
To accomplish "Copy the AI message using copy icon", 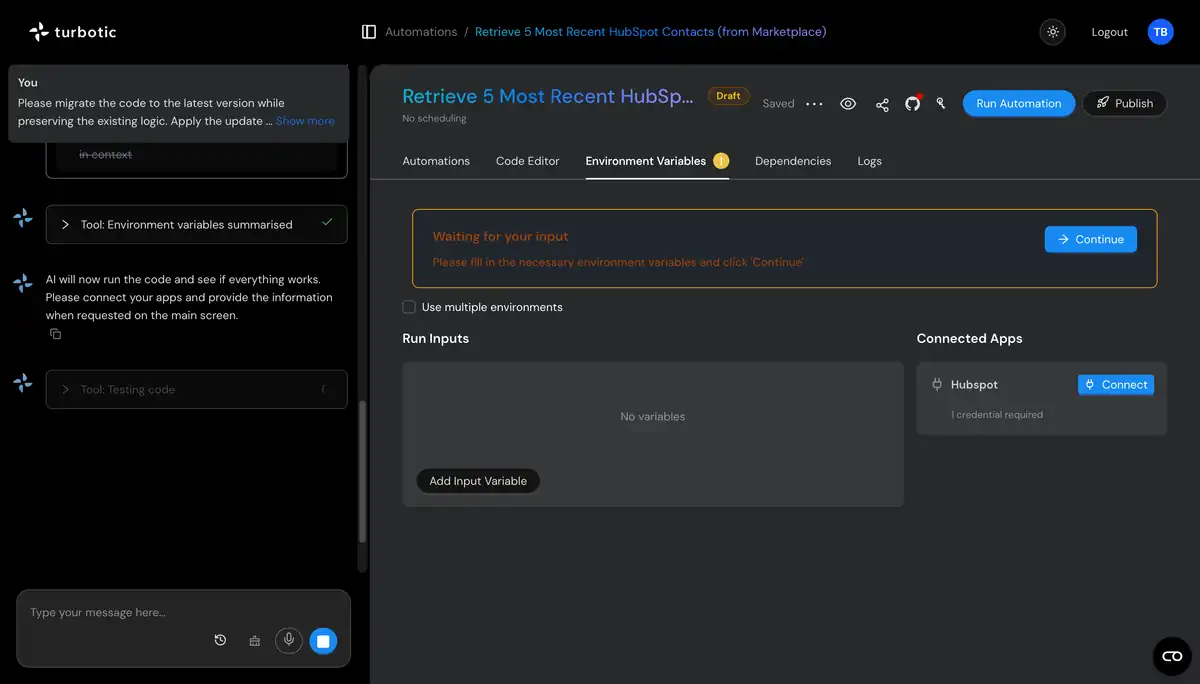I will [x=56, y=334].
